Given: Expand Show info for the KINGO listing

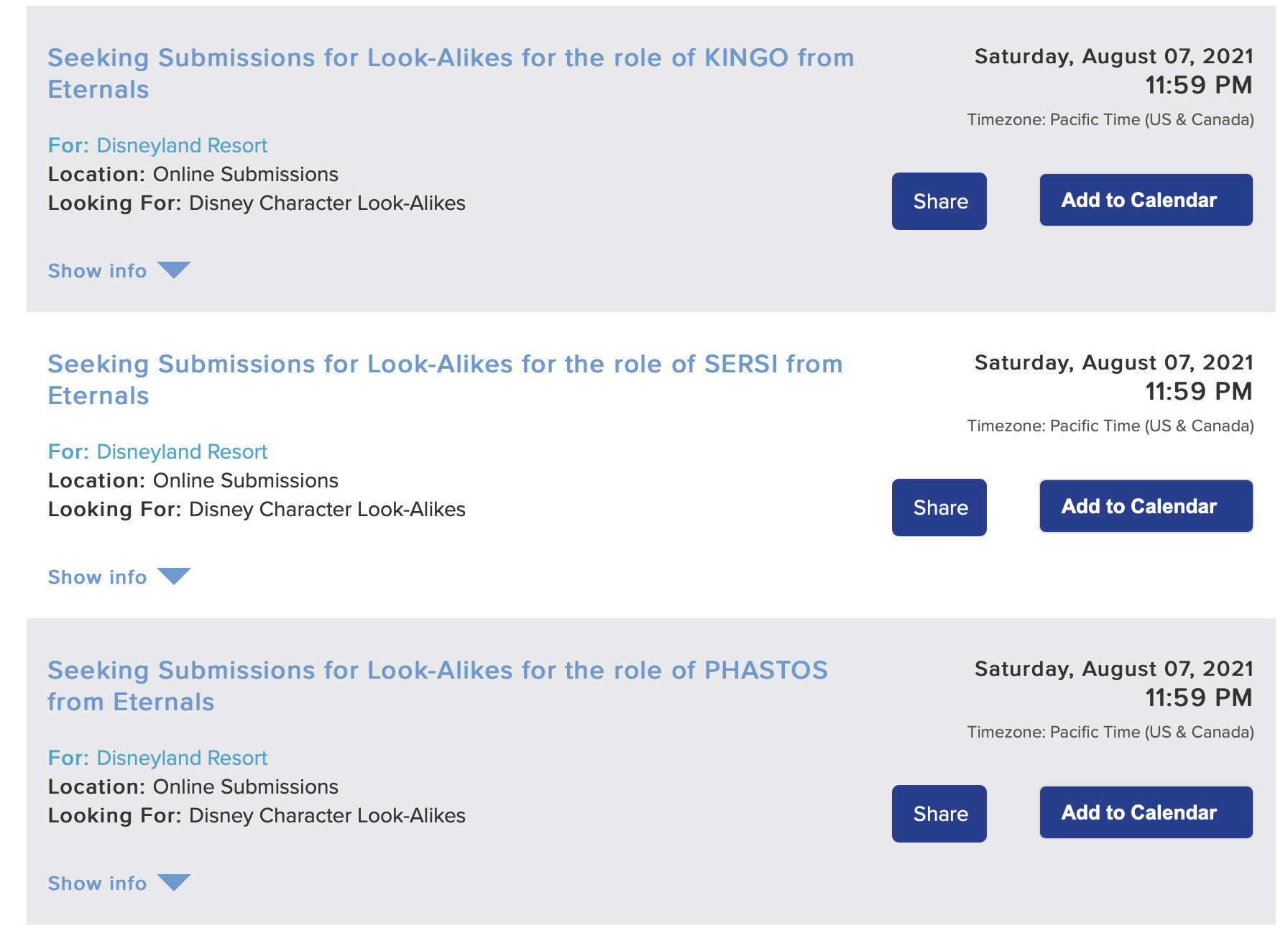Looking at the screenshot, I should [97, 271].
